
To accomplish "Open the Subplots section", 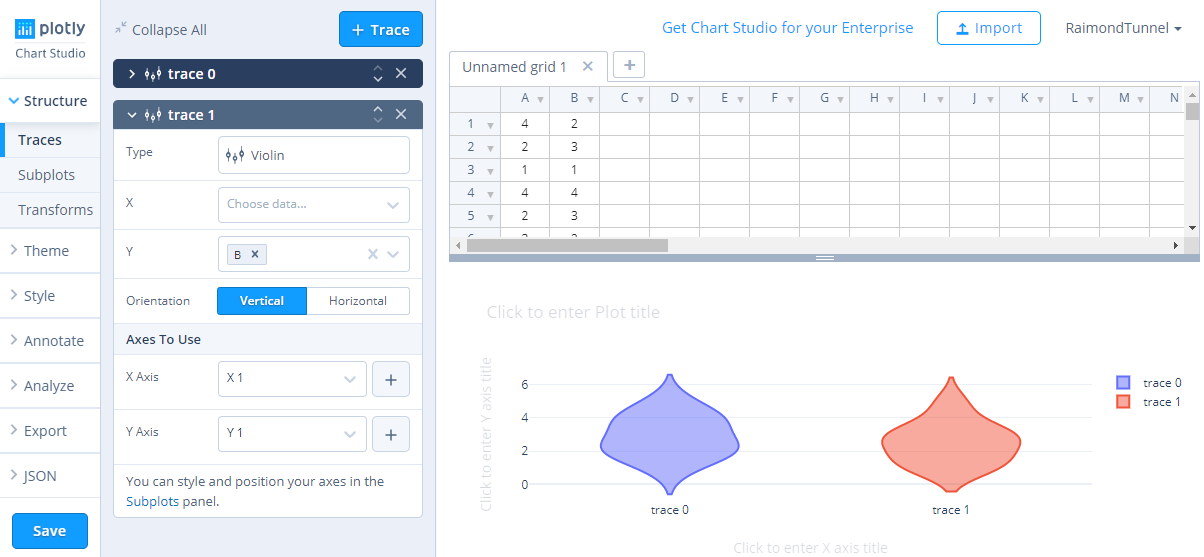I will (x=46, y=175).
